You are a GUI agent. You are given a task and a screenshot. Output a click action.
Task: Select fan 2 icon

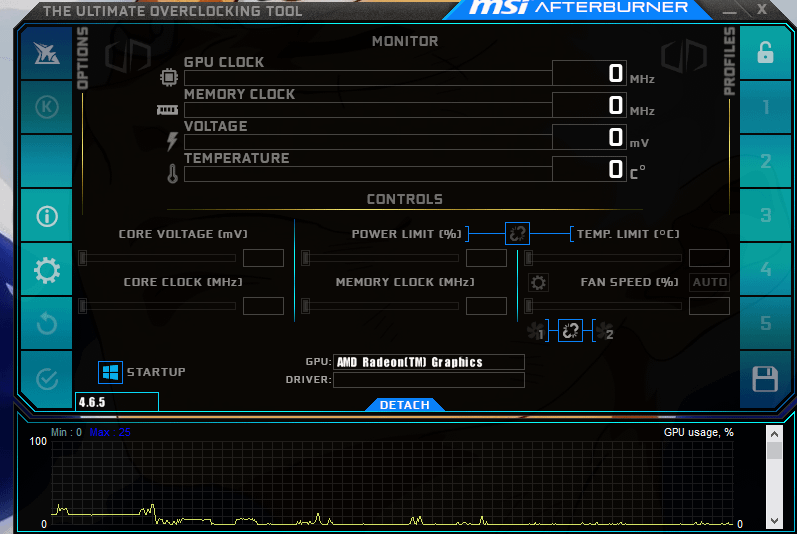(605, 332)
